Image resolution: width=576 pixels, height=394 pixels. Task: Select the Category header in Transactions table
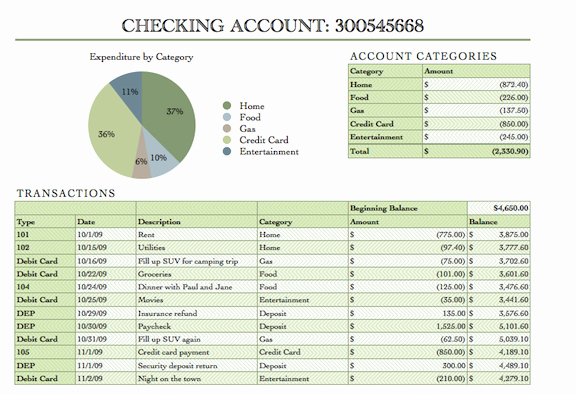point(303,222)
